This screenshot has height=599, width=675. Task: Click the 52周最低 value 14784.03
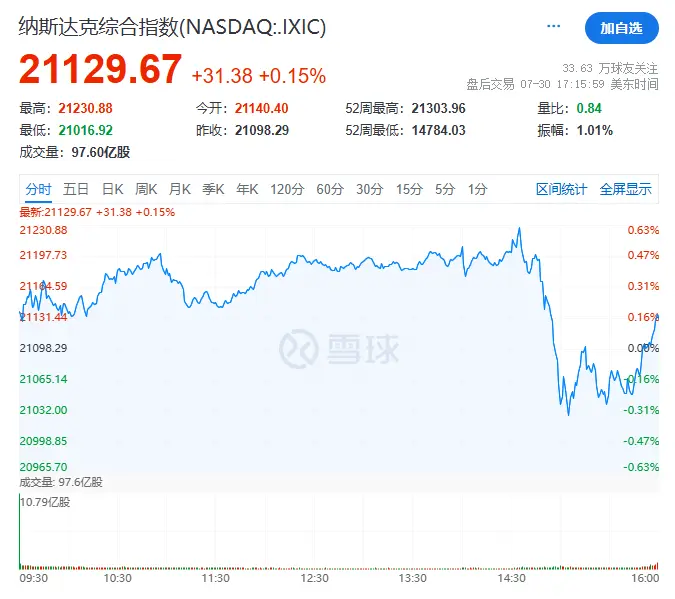(439, 130)
